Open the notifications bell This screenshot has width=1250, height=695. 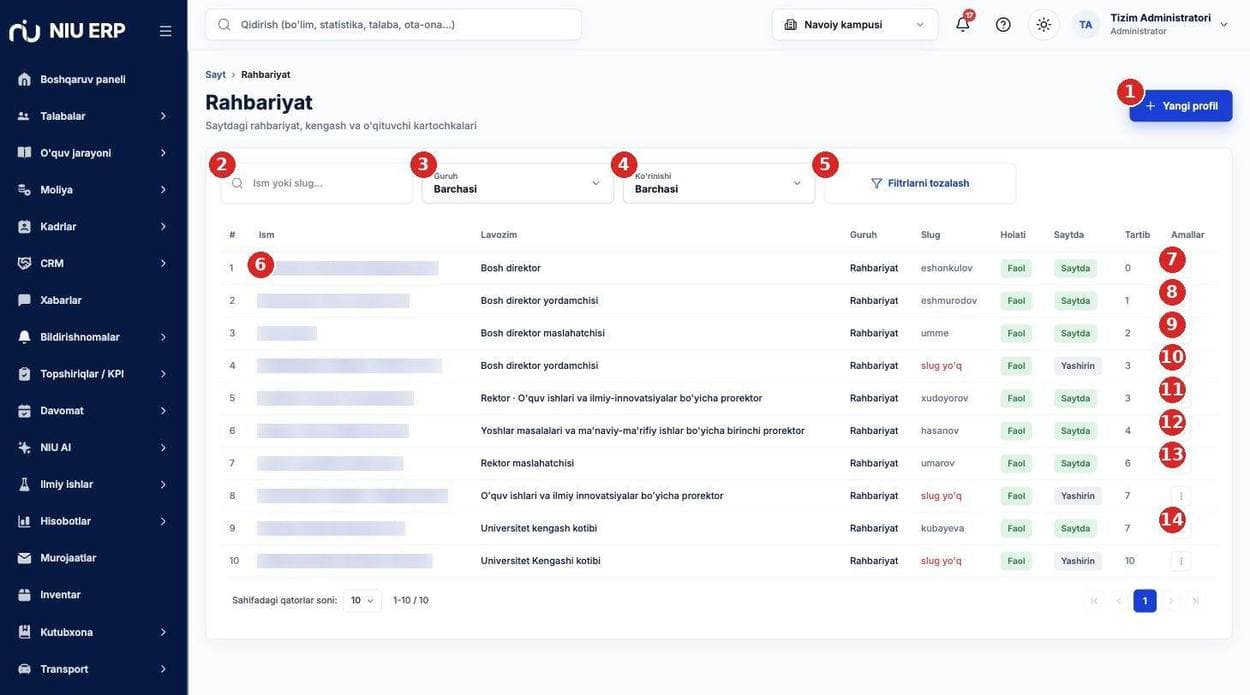pos(963,24)
